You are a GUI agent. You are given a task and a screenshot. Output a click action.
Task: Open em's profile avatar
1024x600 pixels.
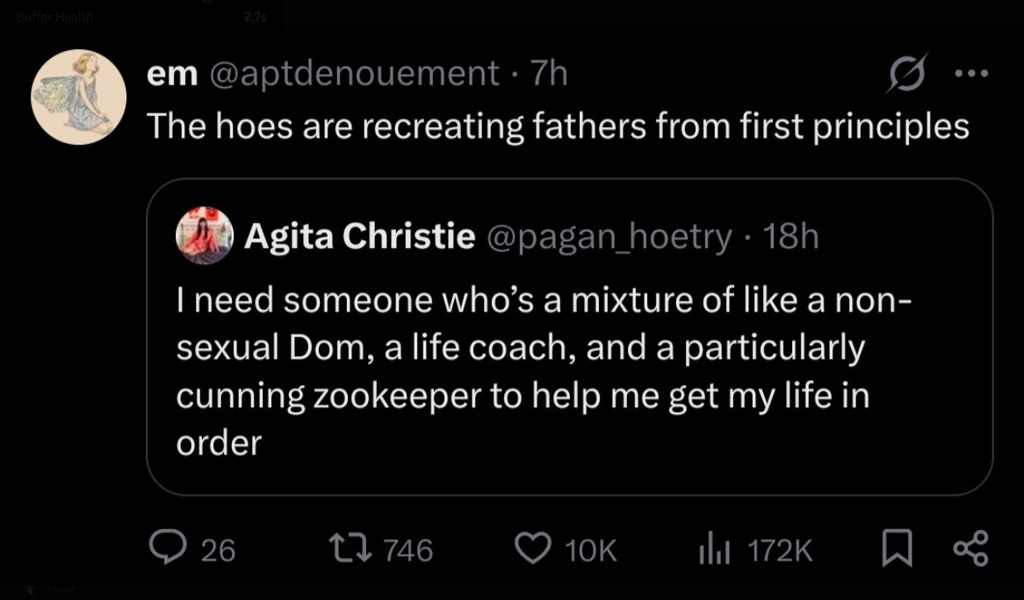(x=79, y=97)
